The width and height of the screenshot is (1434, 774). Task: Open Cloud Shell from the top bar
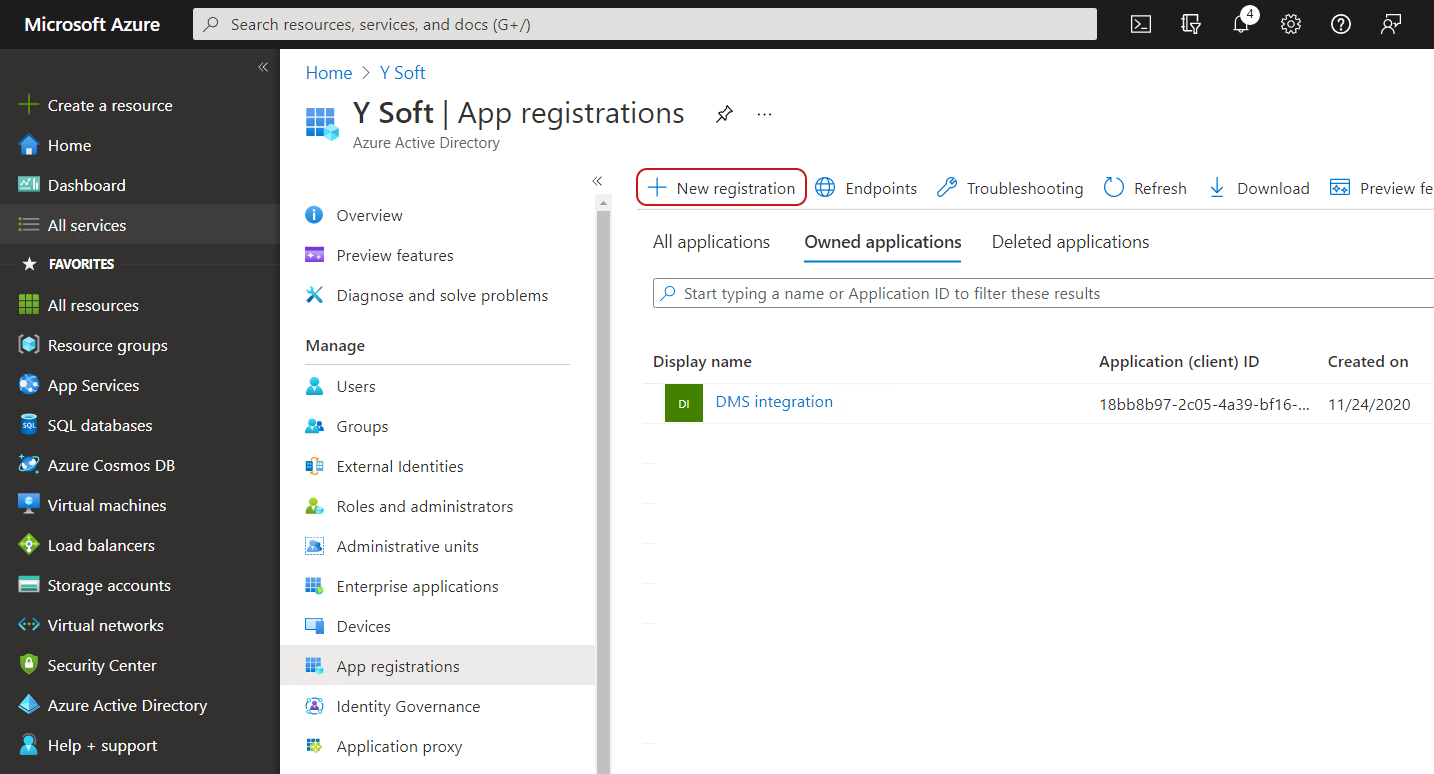1141,24
